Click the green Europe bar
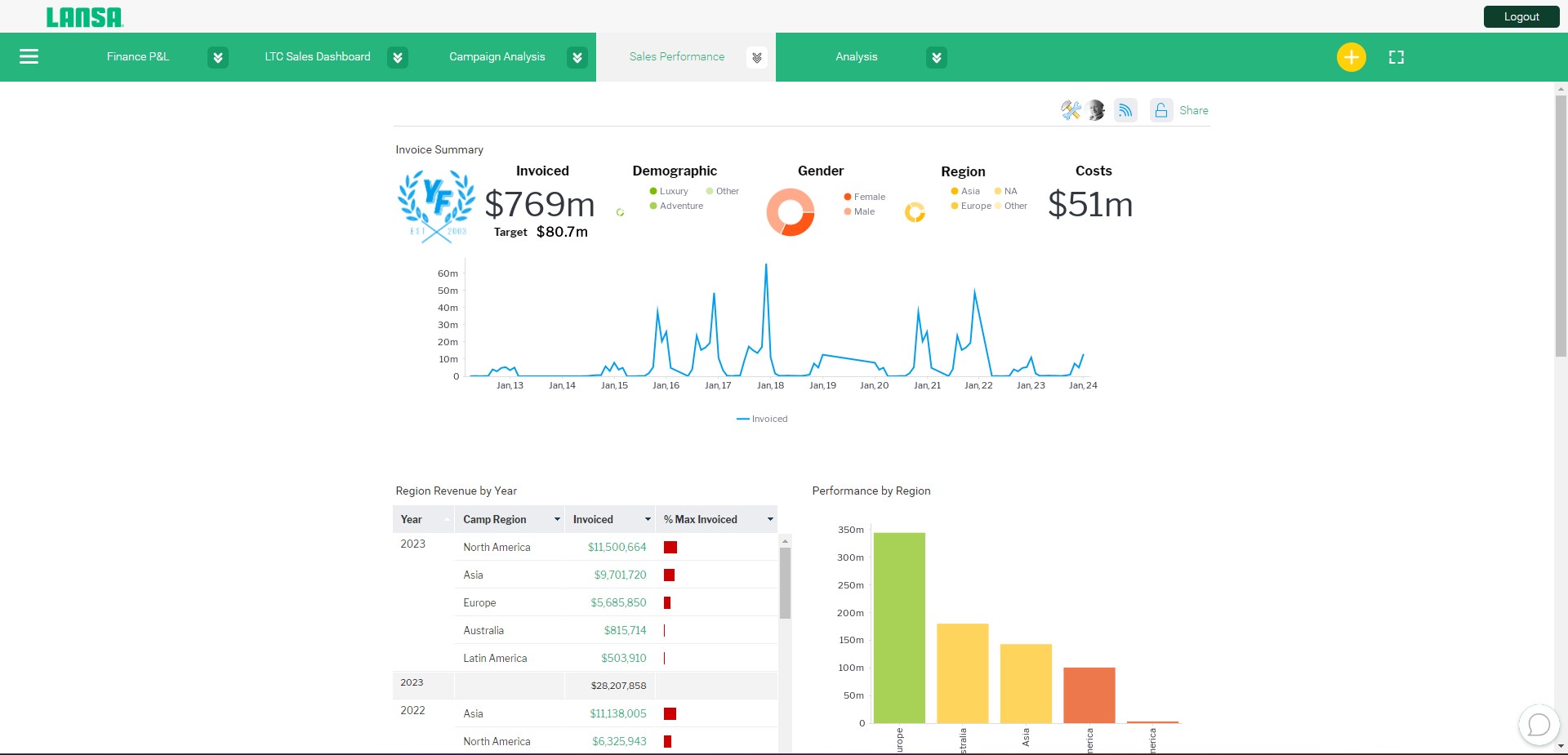This screenshot has height=755, width=1568. coord(899,628)
